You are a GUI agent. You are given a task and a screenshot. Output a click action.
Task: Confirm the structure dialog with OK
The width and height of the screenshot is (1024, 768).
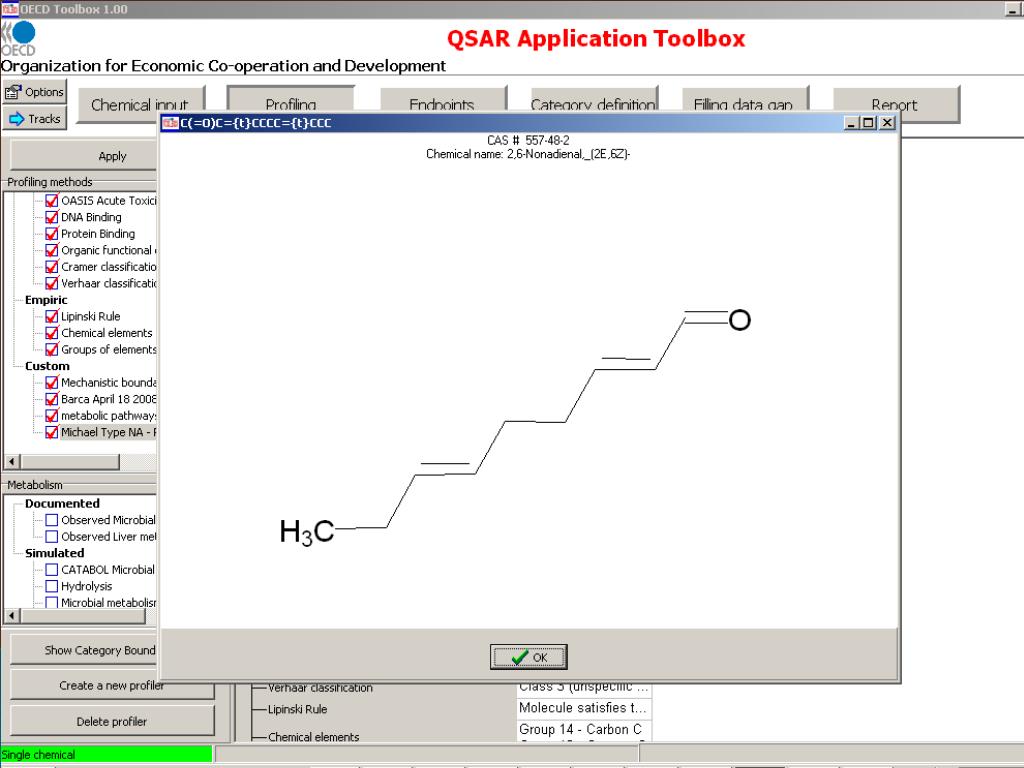click(528, 657)
